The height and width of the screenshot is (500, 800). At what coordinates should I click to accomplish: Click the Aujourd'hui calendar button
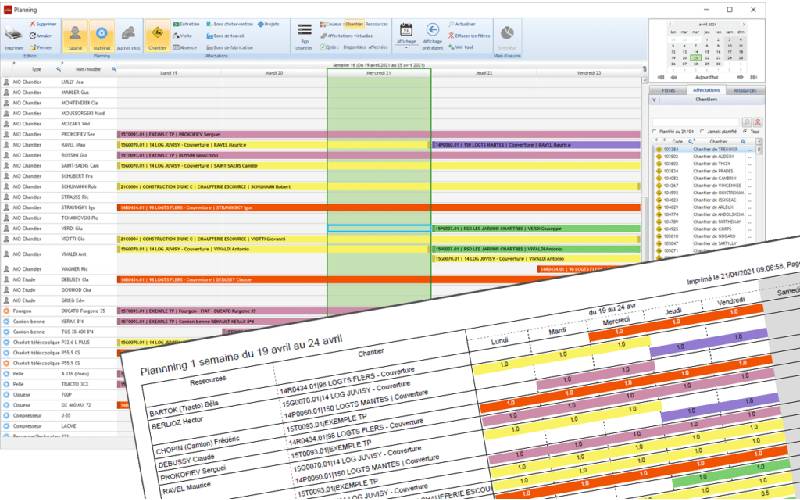pyautogui.click(x=707, y=77)
